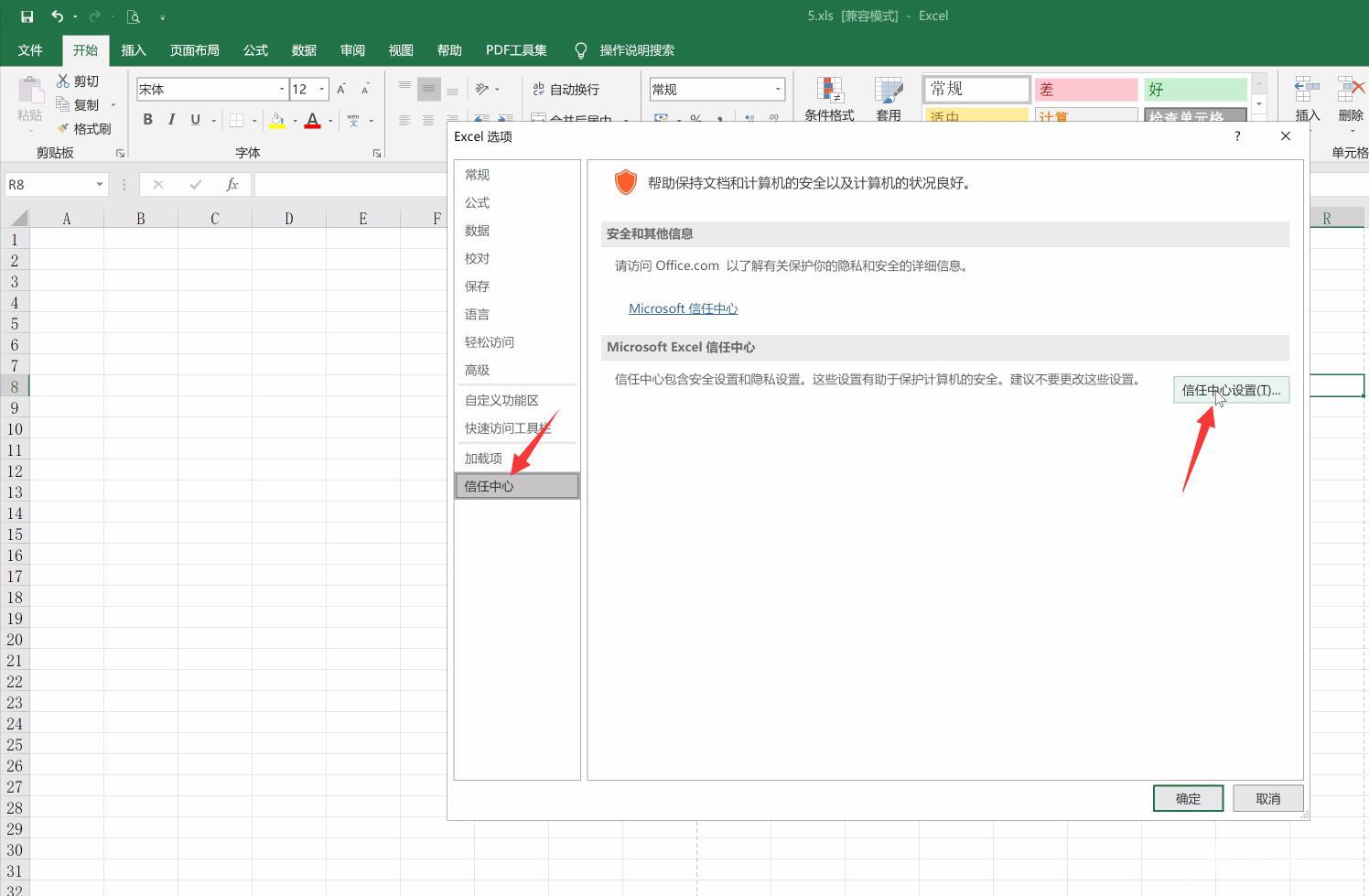Switch to the PDF工具集 ribbon tab
The height and width of the screenshot is (896, 1369).
(516, 50)
